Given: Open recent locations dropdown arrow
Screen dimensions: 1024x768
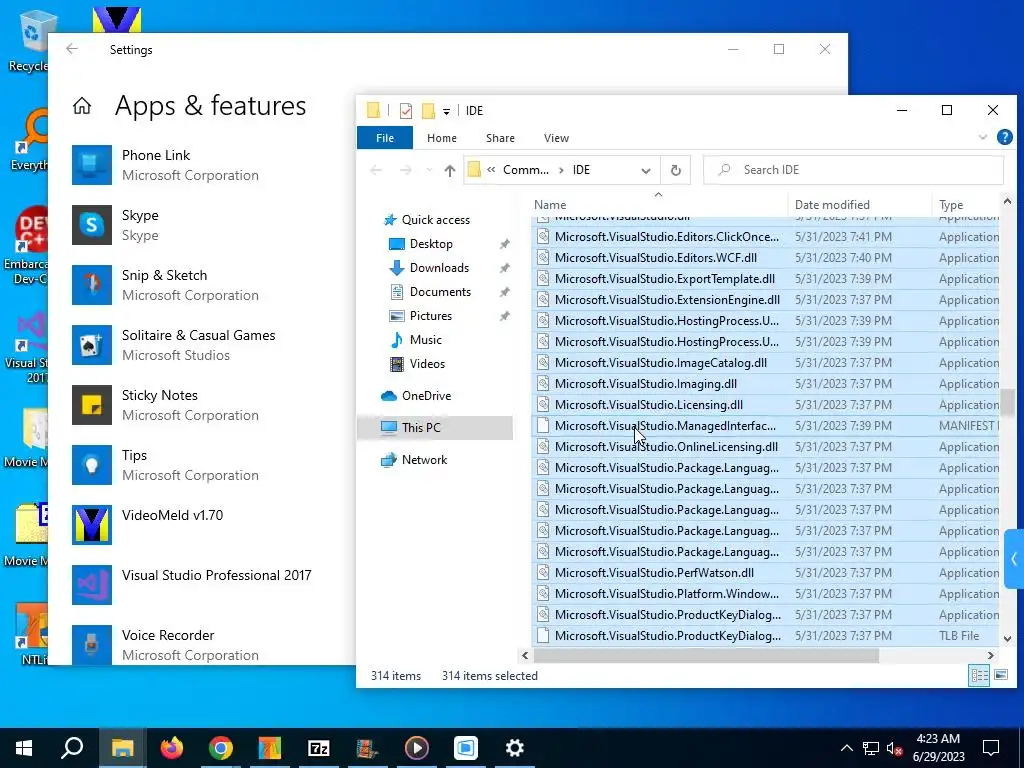Looking at the screenshot, I should (428, 170).
